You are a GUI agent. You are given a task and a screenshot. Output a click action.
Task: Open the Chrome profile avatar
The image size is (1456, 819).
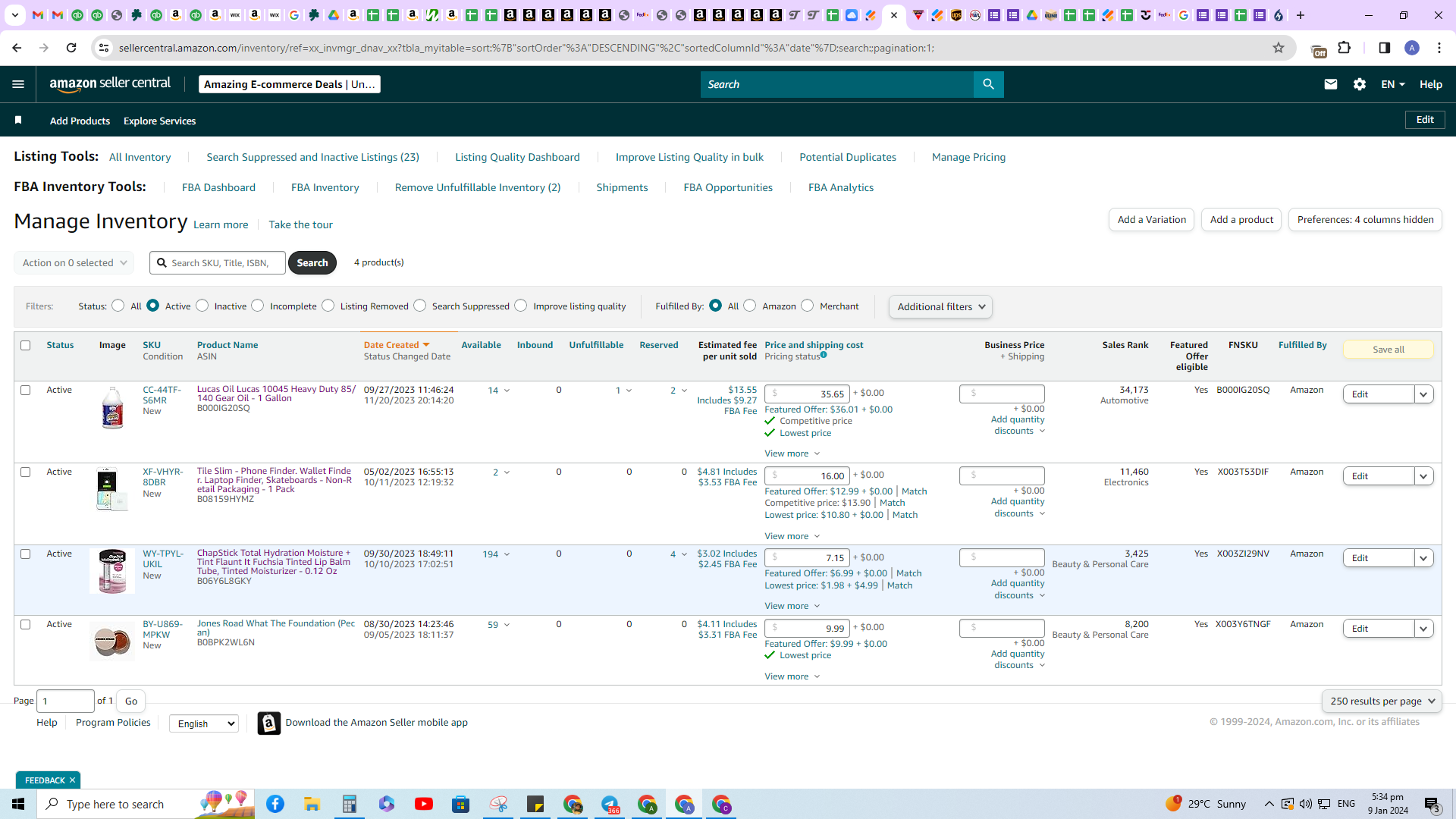click(x=1412, y=48)
